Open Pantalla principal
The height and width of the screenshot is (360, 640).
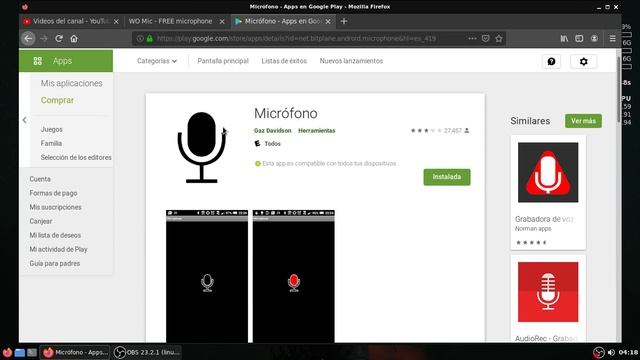click(223, 61)
